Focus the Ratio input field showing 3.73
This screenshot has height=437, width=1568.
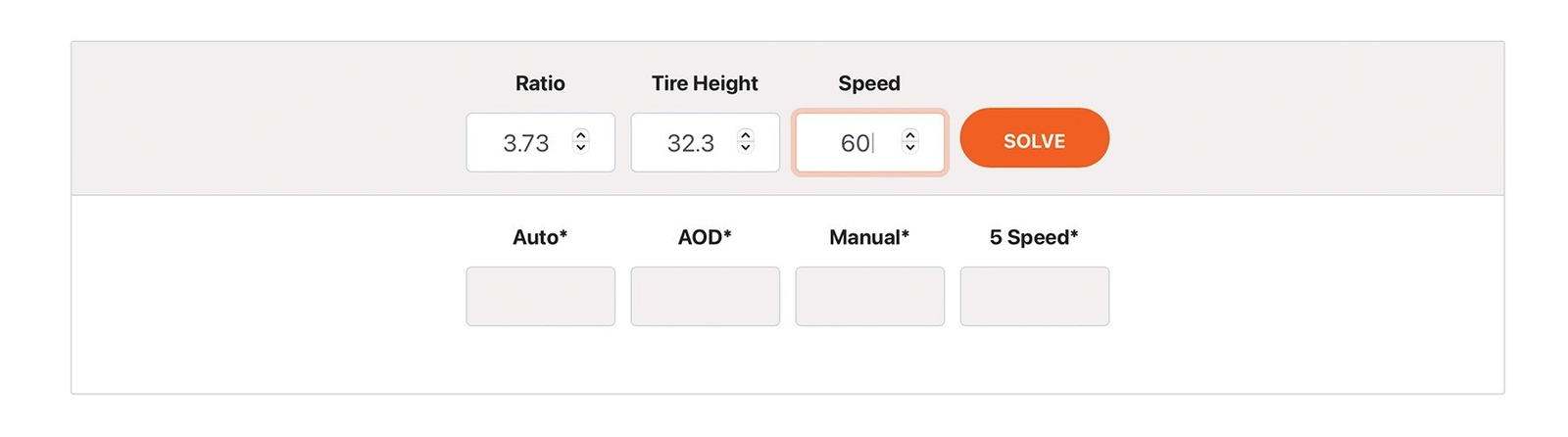(540, 142)
